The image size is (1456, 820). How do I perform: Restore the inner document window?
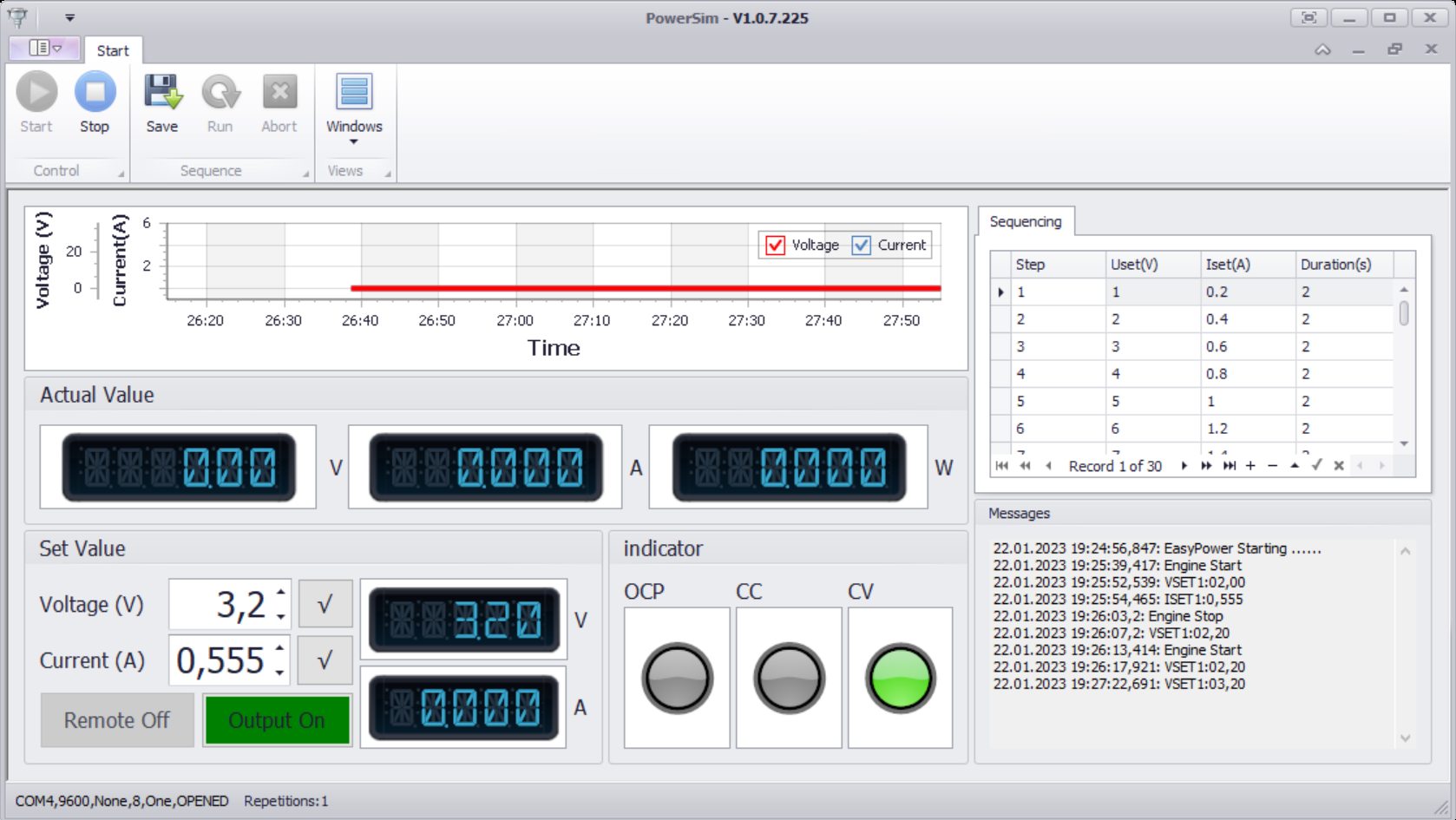1395,49
